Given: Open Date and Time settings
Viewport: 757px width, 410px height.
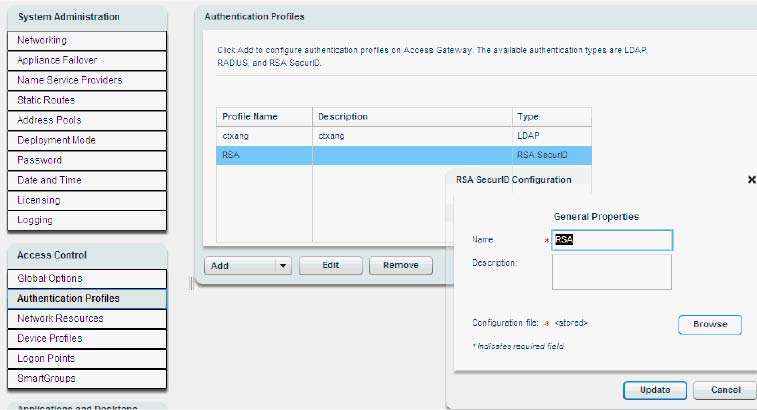Looking at the screenshot, I should click(x=87, y=180).
